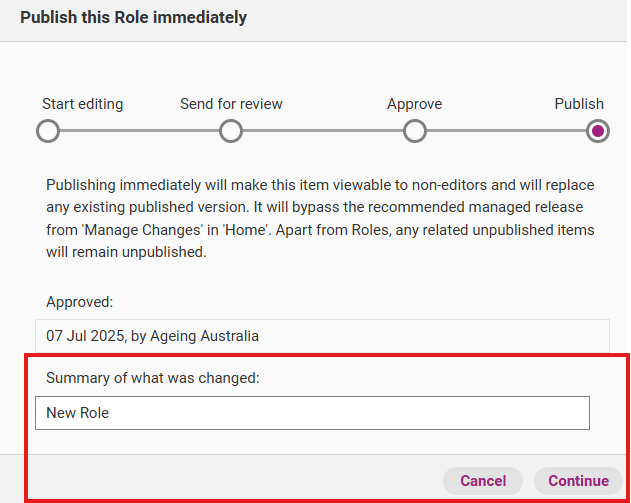Viewport: 631px width, 503px height.
Task: Click progress line between Send for review and Approve
Action: coord(323,131)
